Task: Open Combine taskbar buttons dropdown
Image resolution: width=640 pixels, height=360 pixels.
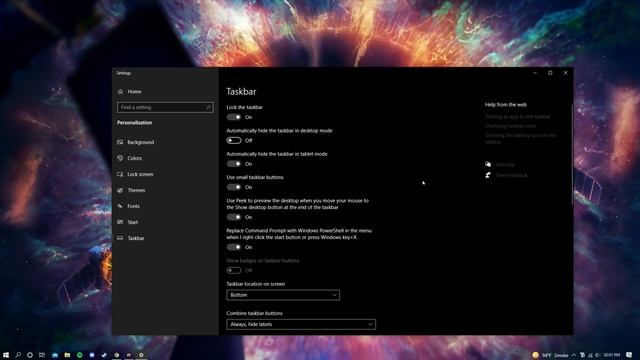Action: tap(301, 324)
